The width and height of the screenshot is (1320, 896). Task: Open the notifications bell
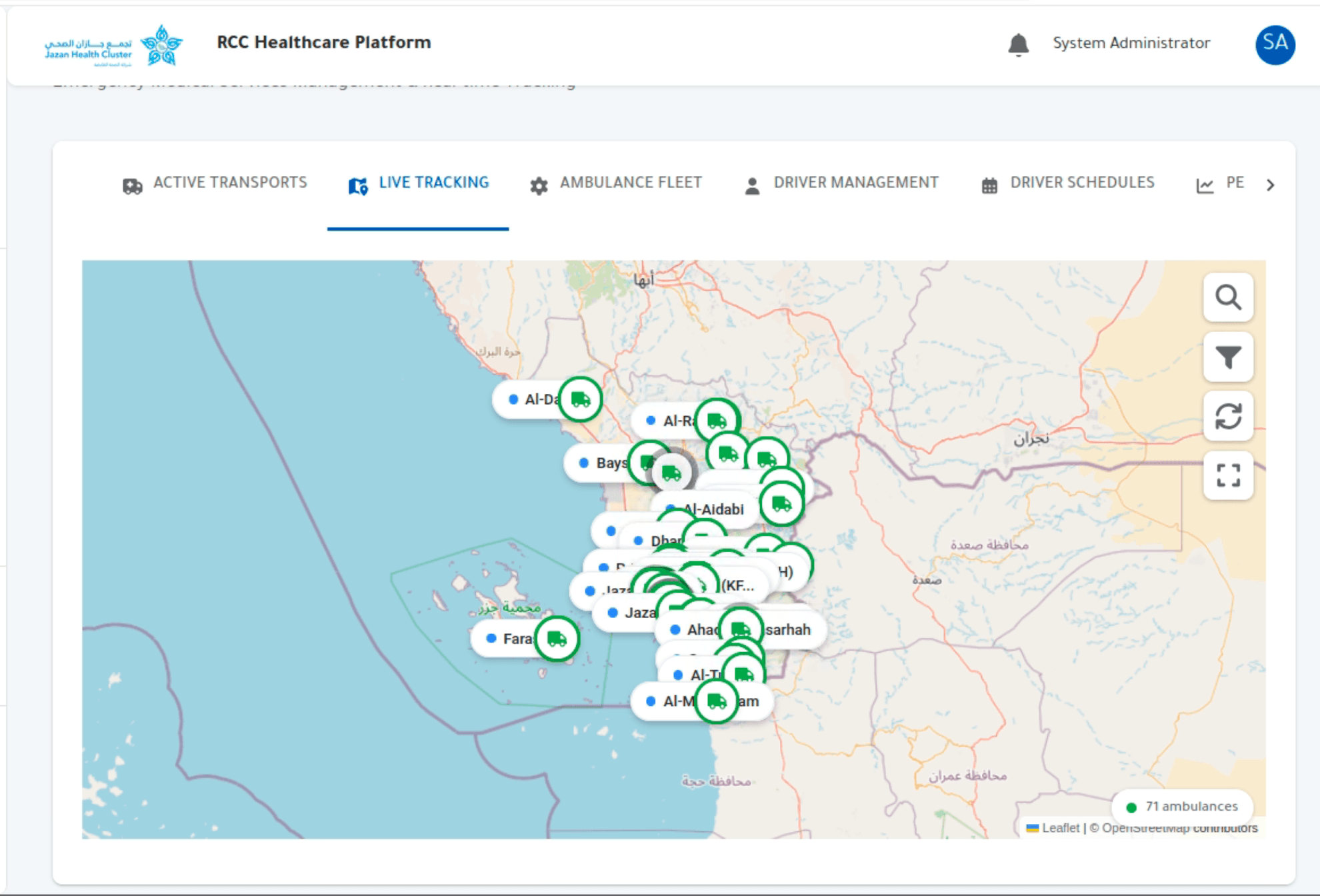(x=1017, y=42)
